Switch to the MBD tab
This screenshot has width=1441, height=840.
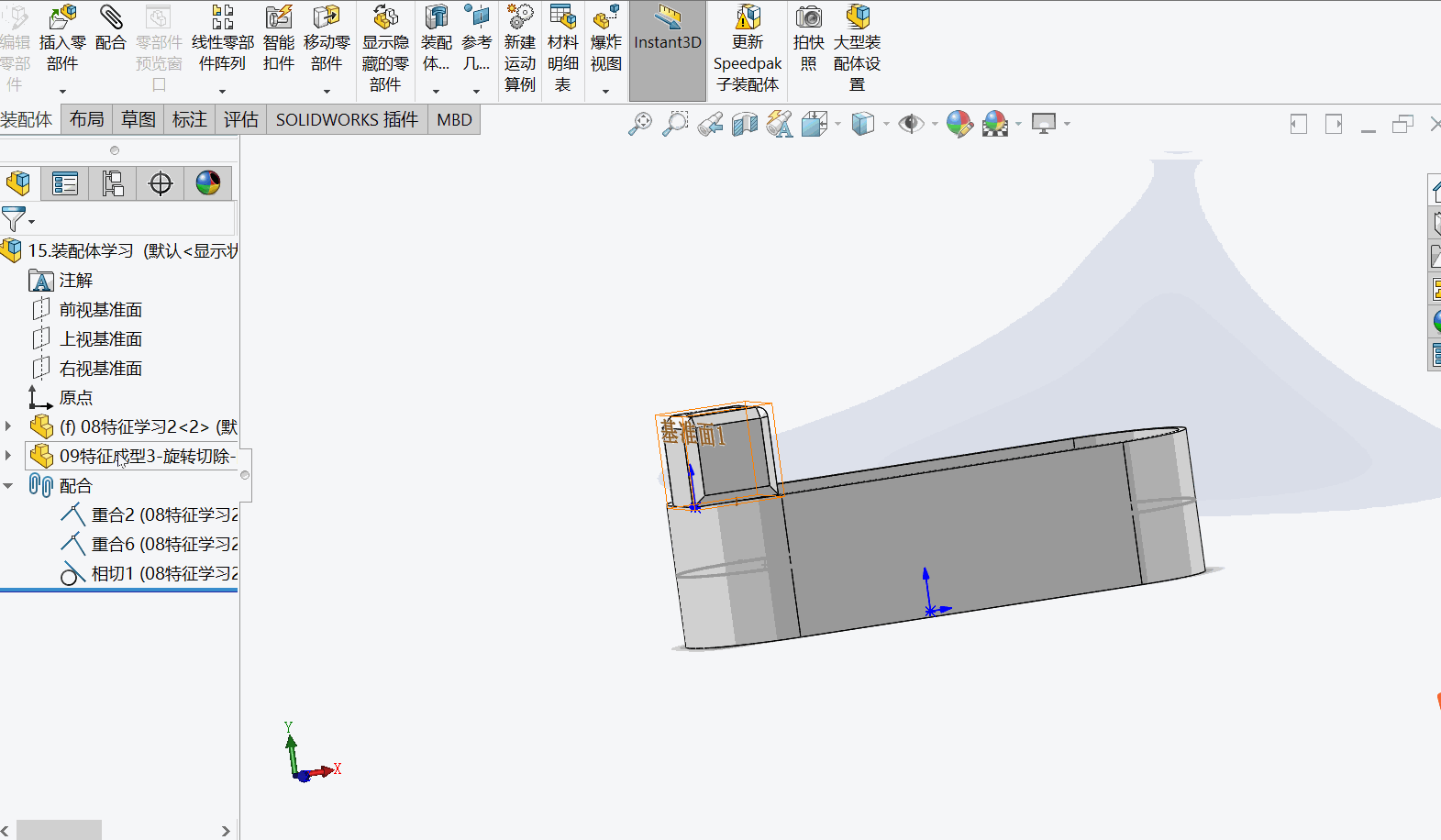(454, 120)
